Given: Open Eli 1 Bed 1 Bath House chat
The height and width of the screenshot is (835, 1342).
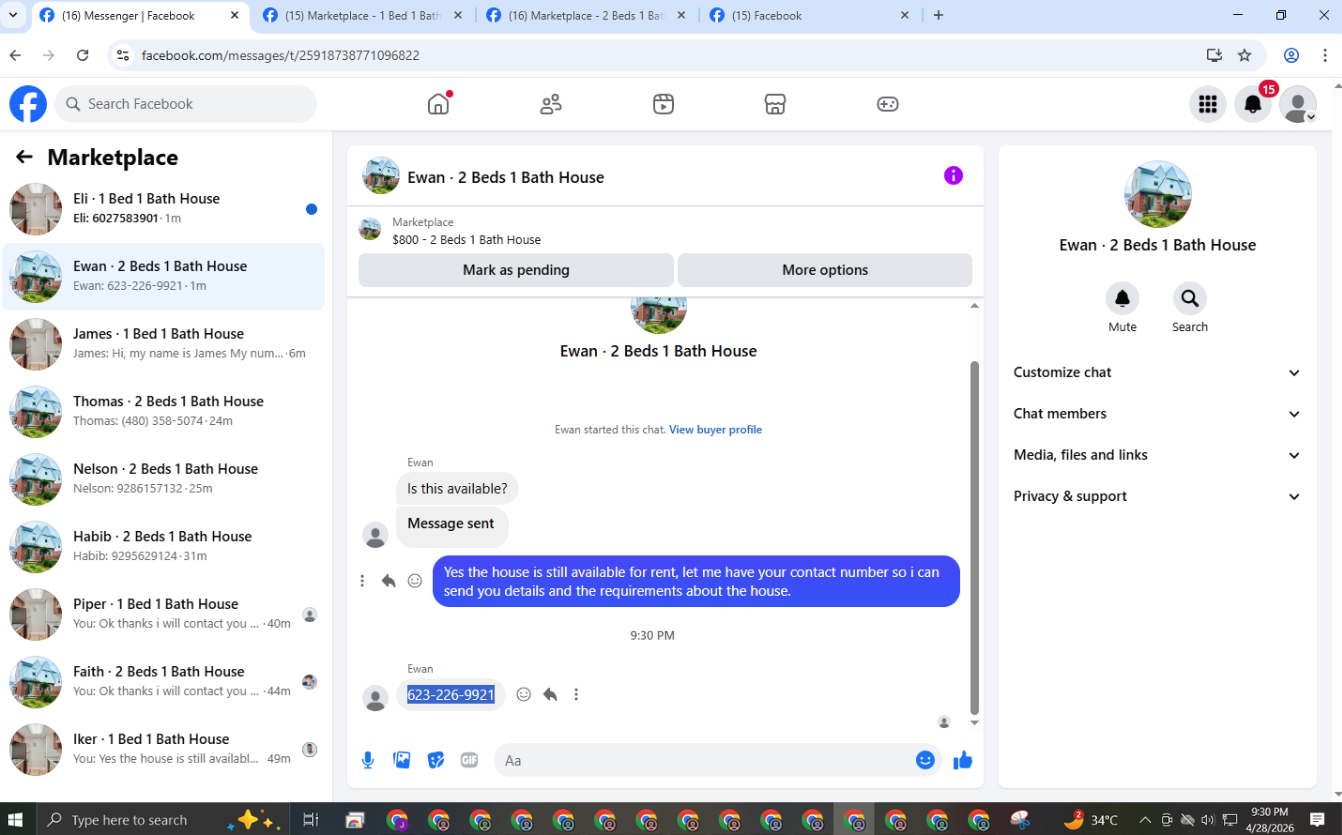Looking at the screenshot, I should tap(164, 209).
